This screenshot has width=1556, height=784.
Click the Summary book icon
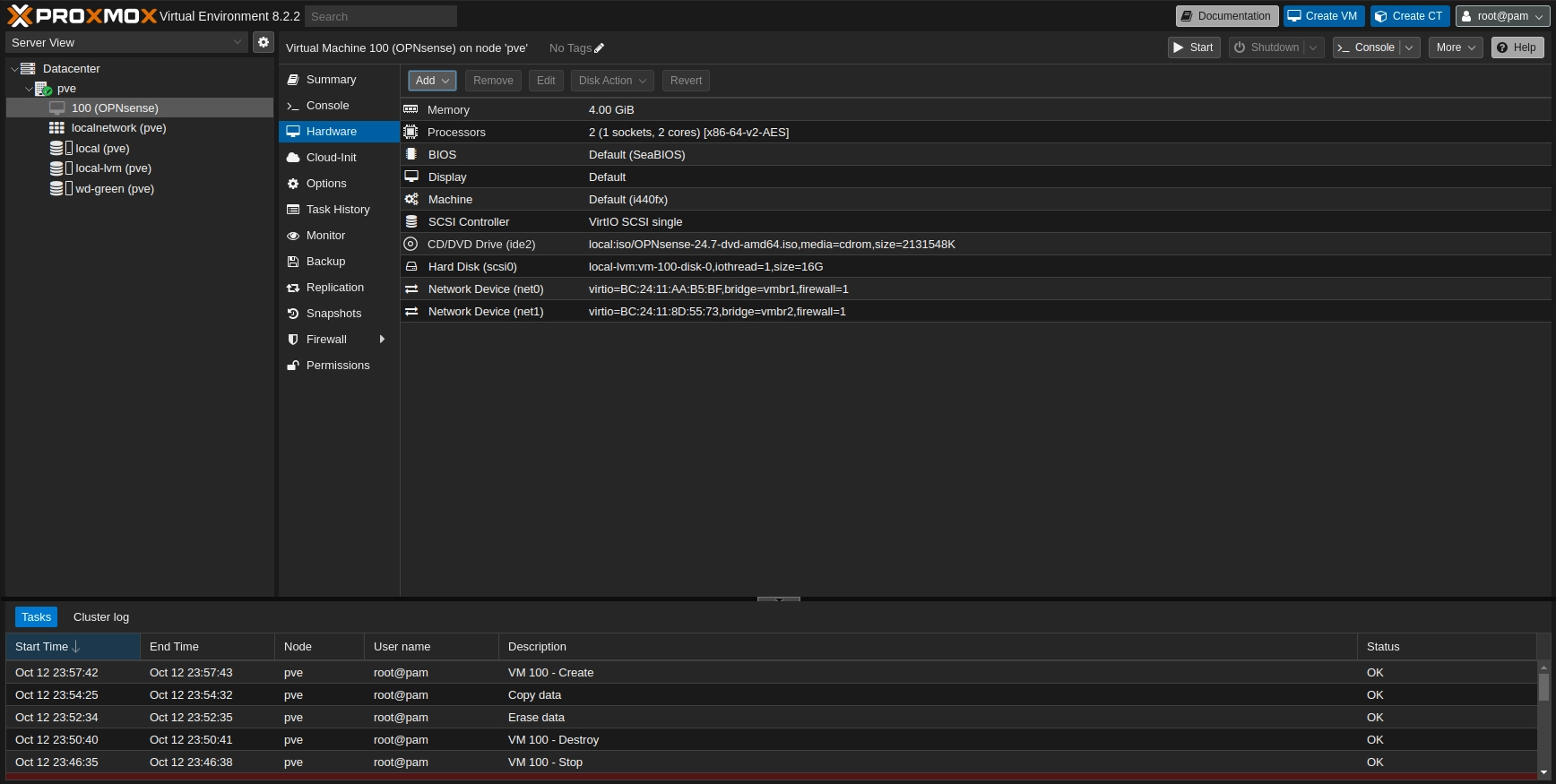pos(293,80)
